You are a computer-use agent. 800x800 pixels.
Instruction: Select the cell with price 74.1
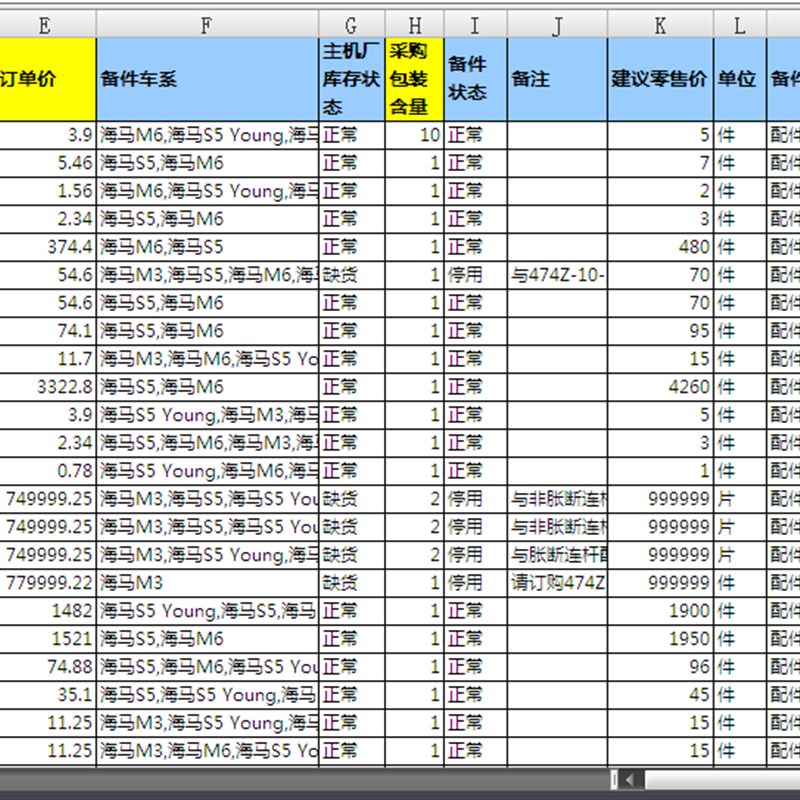click(47, 331)
